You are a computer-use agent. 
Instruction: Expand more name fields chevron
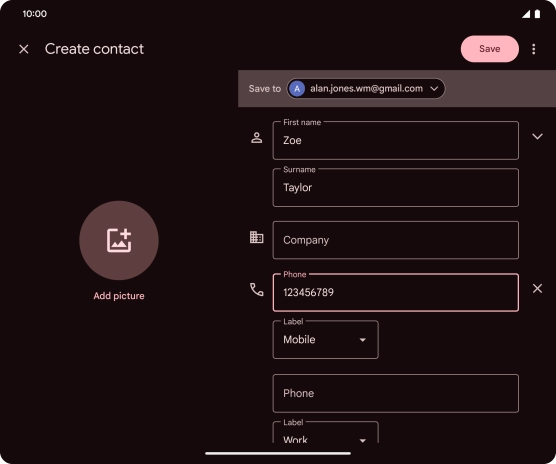[537, 136]
